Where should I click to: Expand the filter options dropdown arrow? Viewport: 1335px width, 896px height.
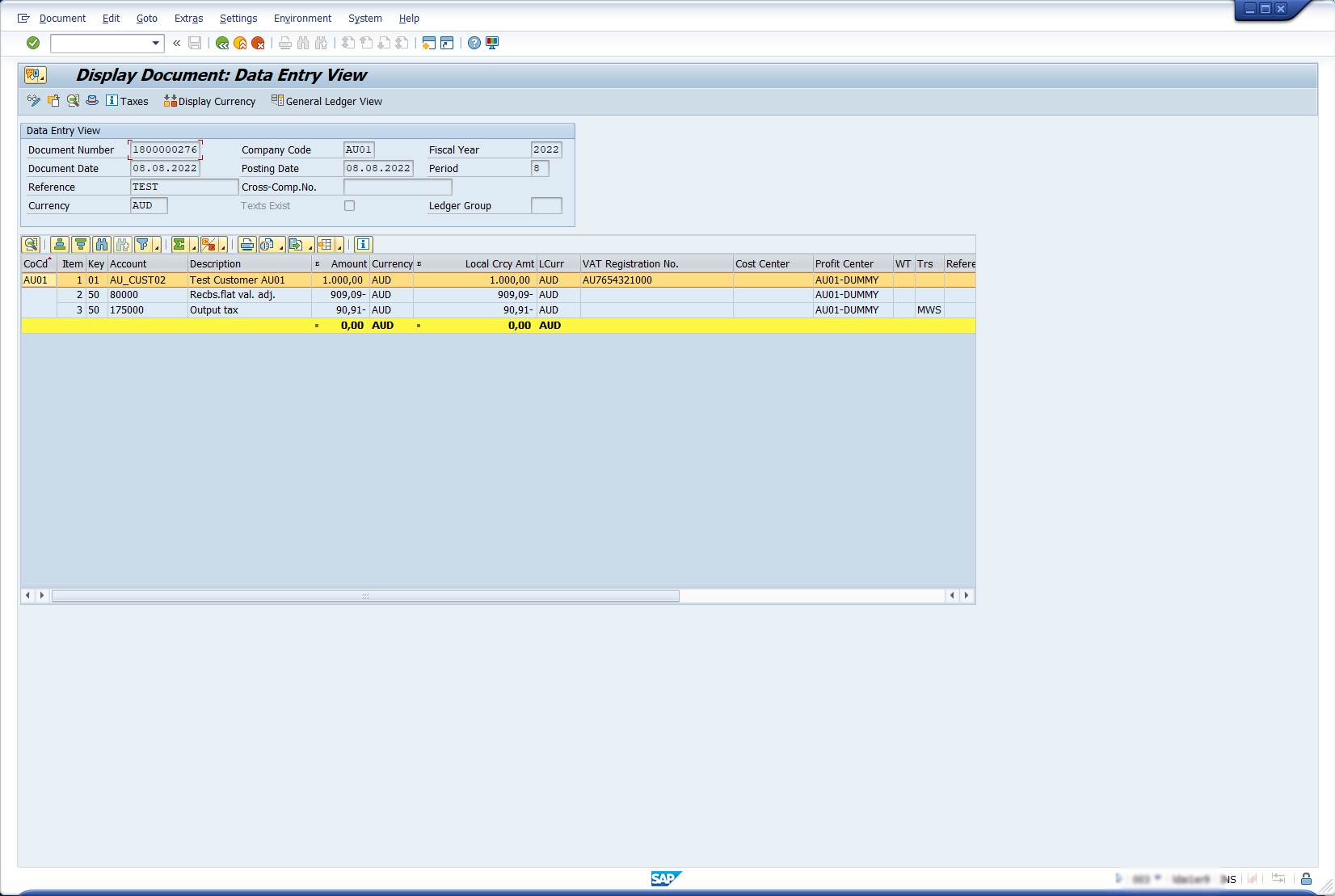(157, 247)
